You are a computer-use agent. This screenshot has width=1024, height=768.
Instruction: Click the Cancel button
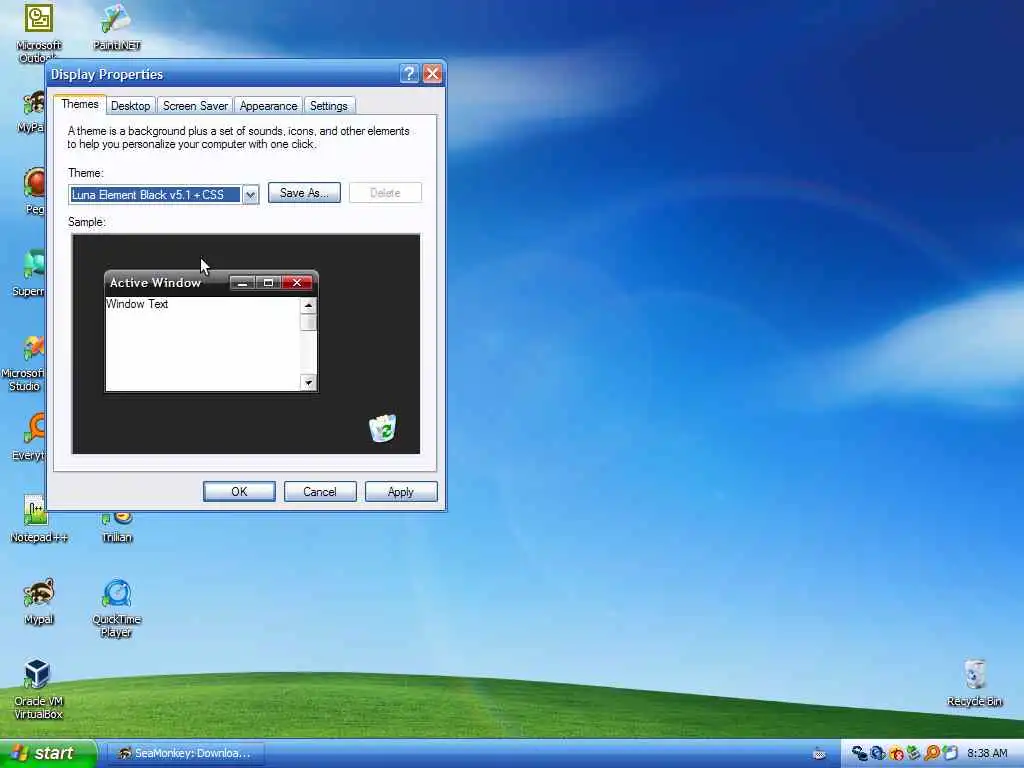tap(320, 492)
